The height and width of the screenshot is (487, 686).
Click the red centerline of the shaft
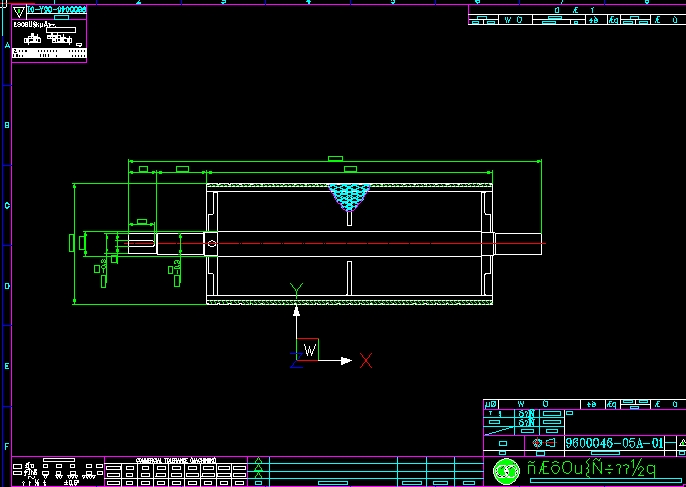pos(335,243)
